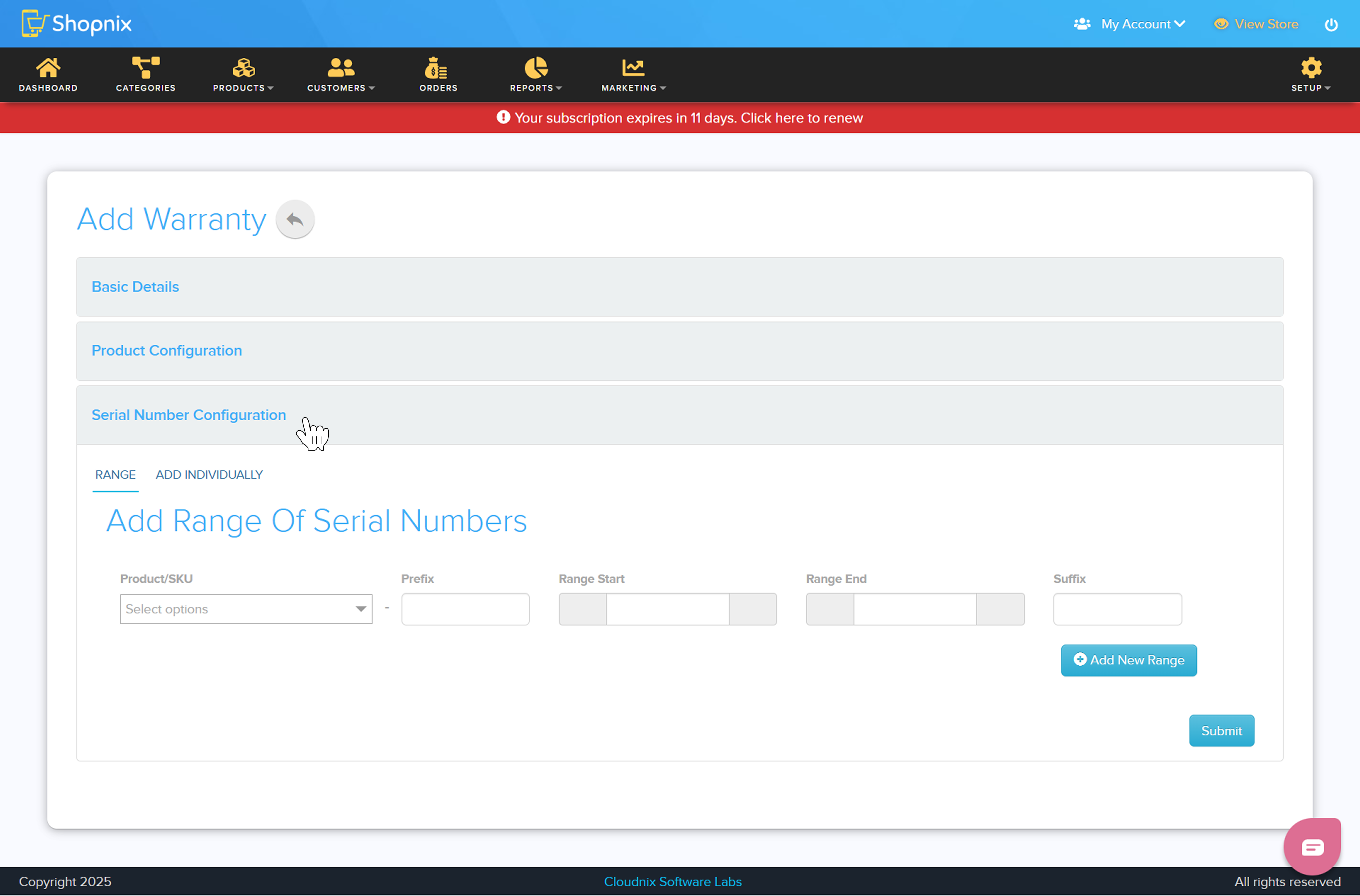The height and width of the screenshot is (896, 1360).
Task: Click the 'Copyright 2025' footer text
Action: tap(65, 882)
